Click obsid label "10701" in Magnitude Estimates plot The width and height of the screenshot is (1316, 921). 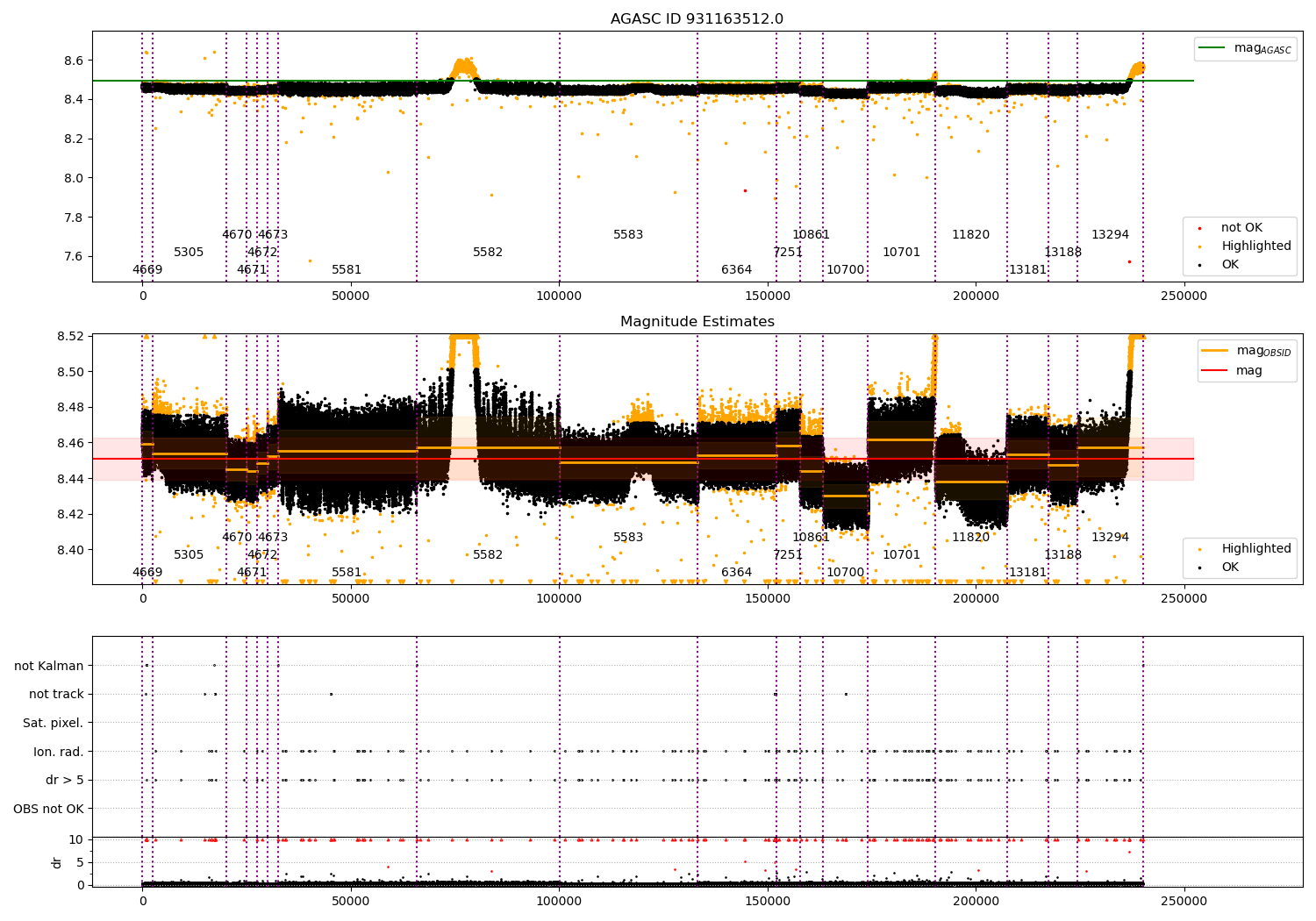(x=902, y=555)
